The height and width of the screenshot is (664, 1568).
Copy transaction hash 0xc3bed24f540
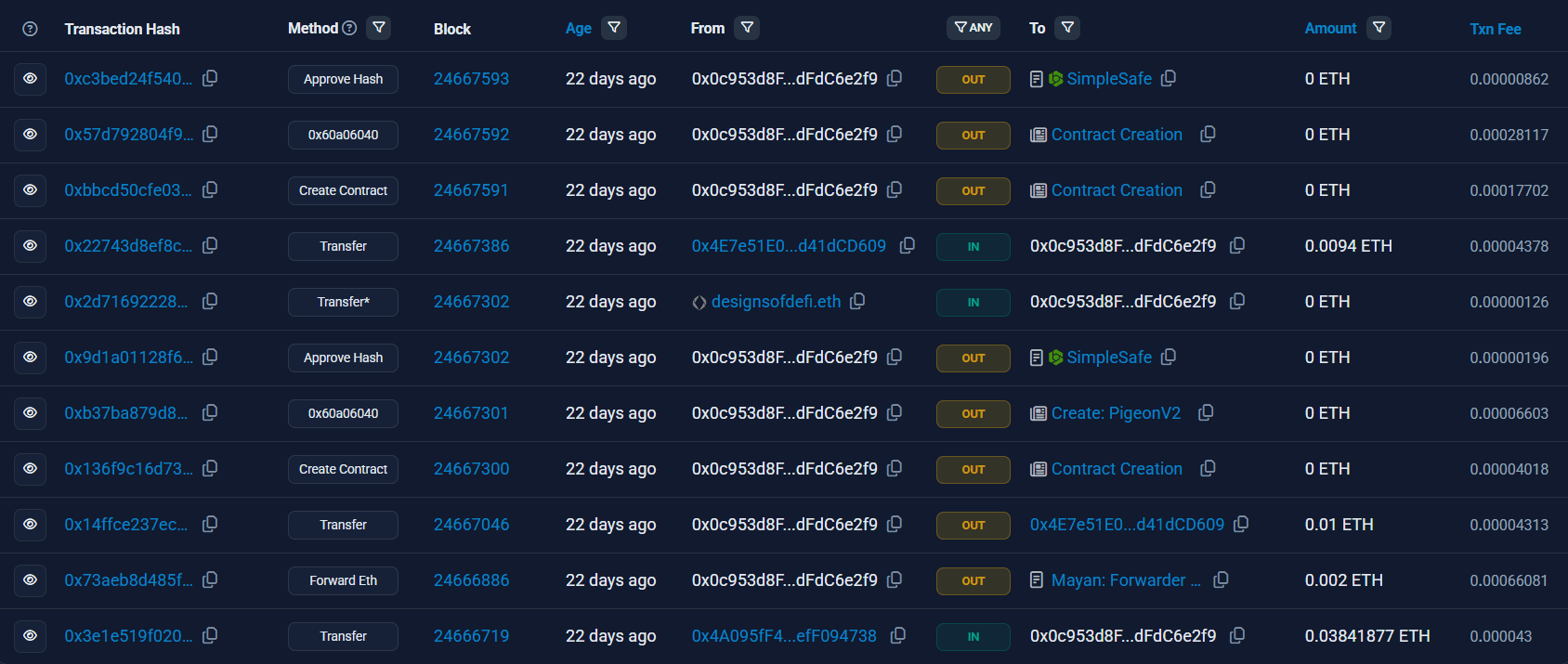(x=210, y=78)
